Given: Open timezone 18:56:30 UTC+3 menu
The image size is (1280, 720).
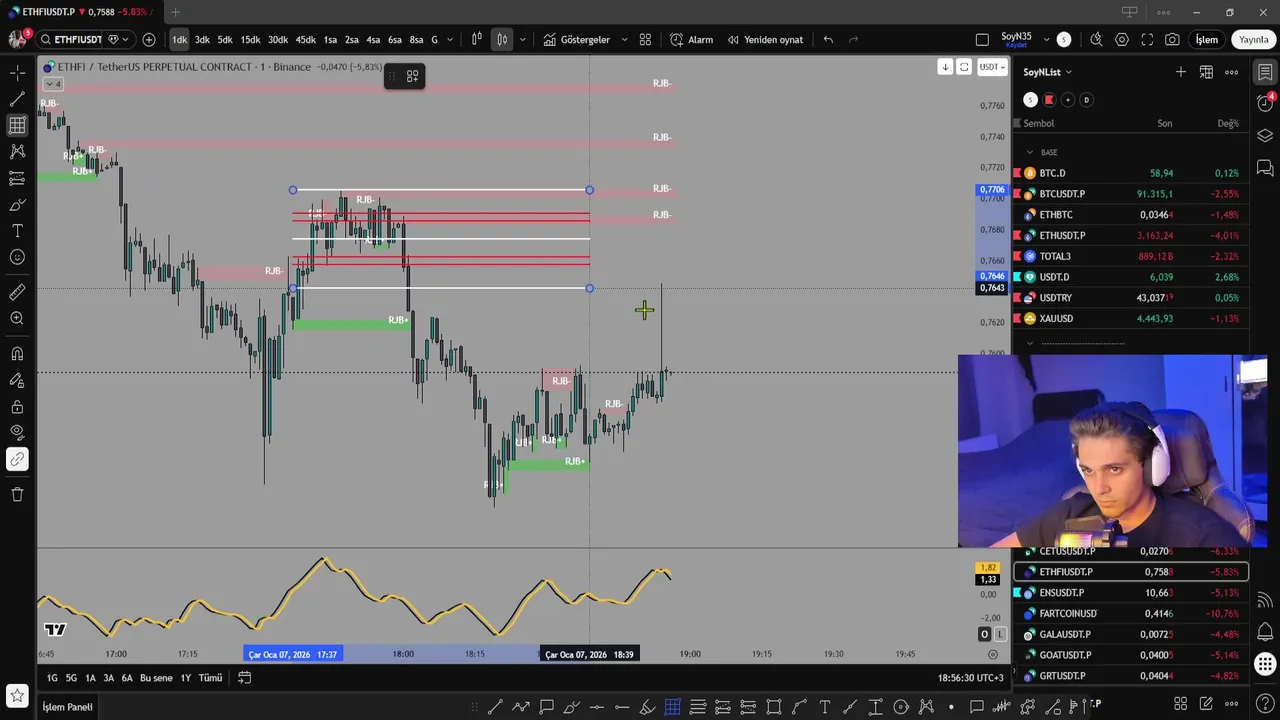Looking at the screenshot, I should coord(970,678).
